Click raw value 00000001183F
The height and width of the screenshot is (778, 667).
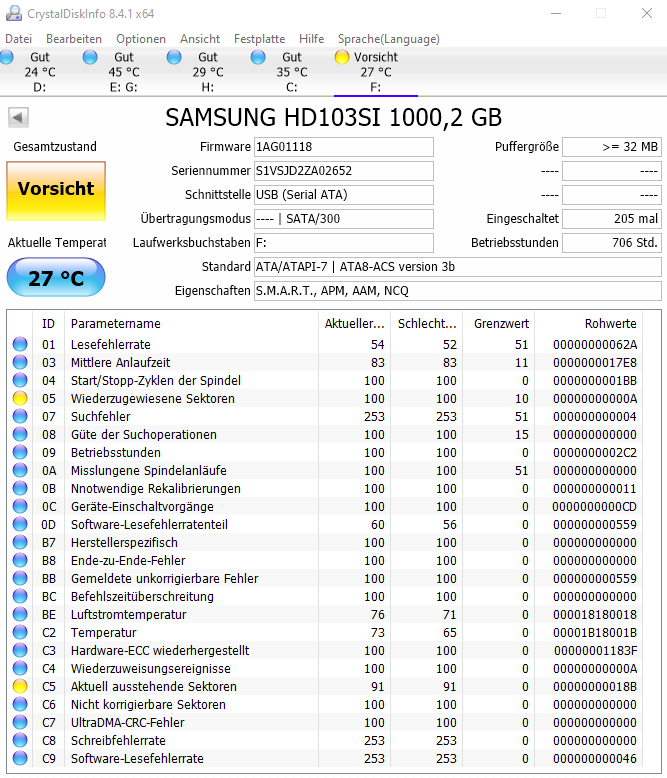click(596, 650)
